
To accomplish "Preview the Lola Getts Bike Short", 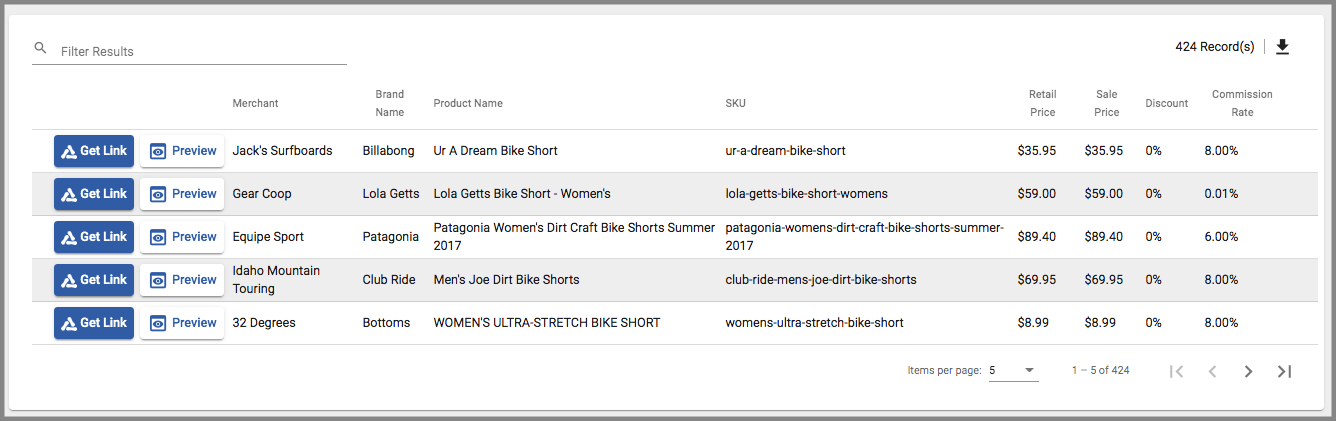I will click(x=182, y=194).
